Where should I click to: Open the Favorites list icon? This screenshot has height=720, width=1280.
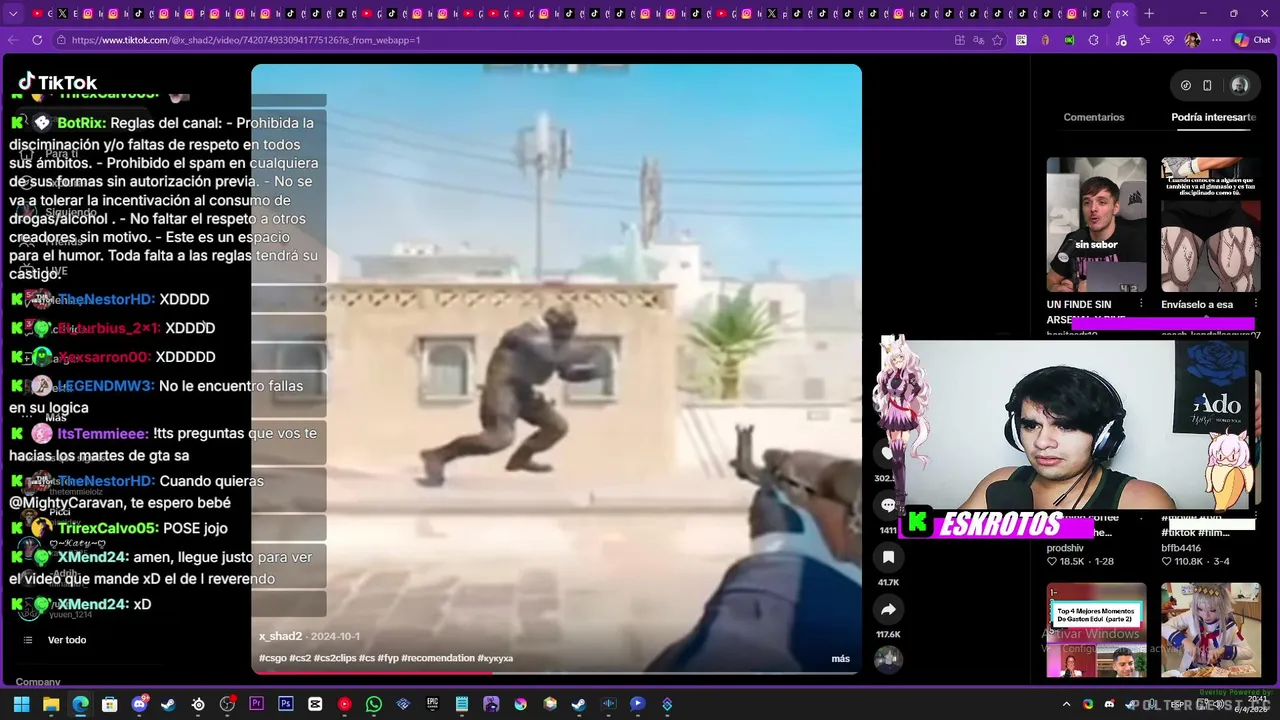click(x=1144, y=40)
